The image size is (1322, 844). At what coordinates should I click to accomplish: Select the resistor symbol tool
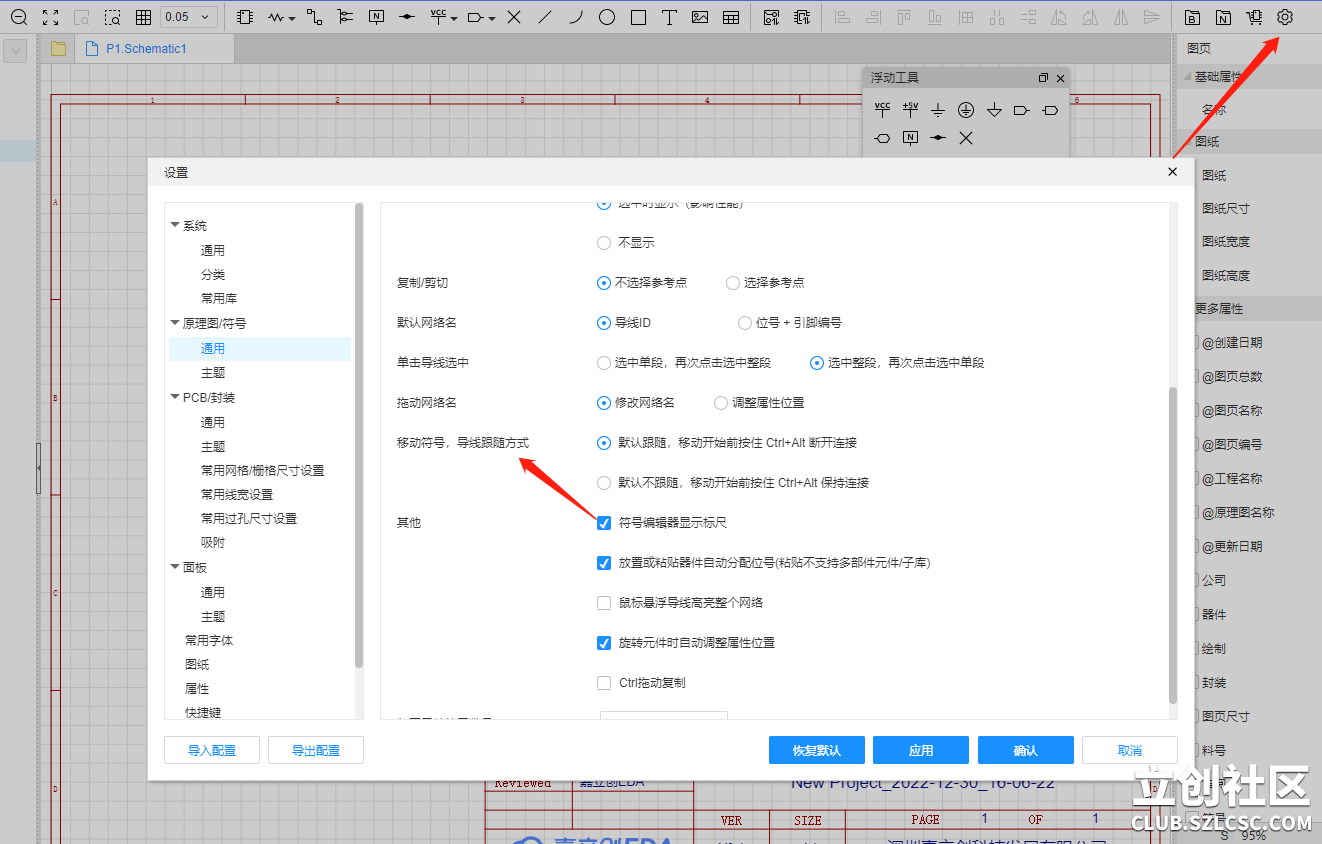[277, 17]
